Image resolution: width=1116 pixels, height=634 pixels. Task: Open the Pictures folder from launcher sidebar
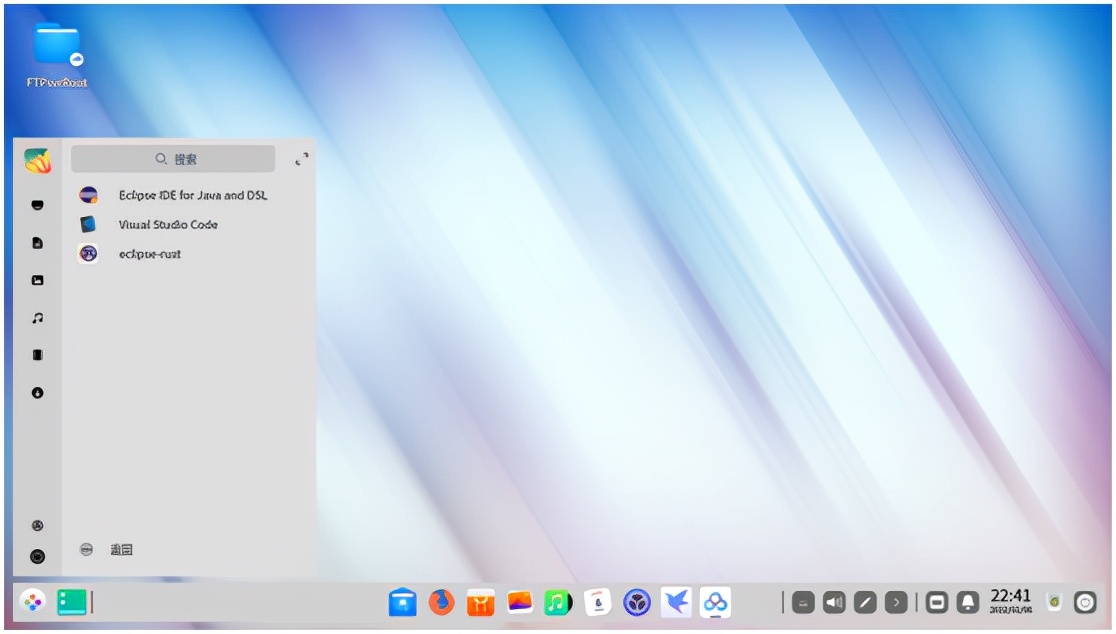pyautogui.click(x=37, y=281)
